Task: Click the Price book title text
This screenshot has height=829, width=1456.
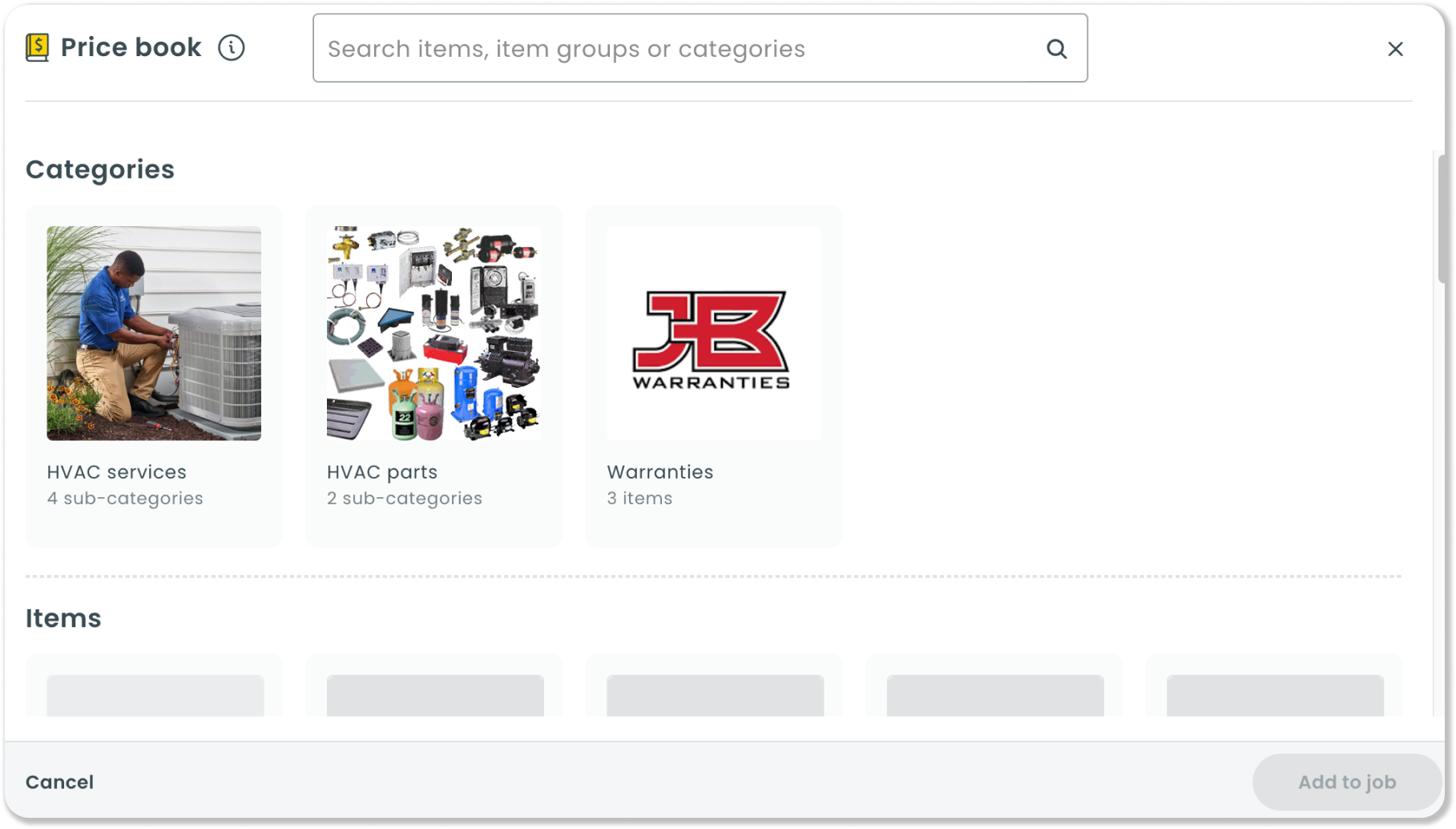Action: point(131,48)
